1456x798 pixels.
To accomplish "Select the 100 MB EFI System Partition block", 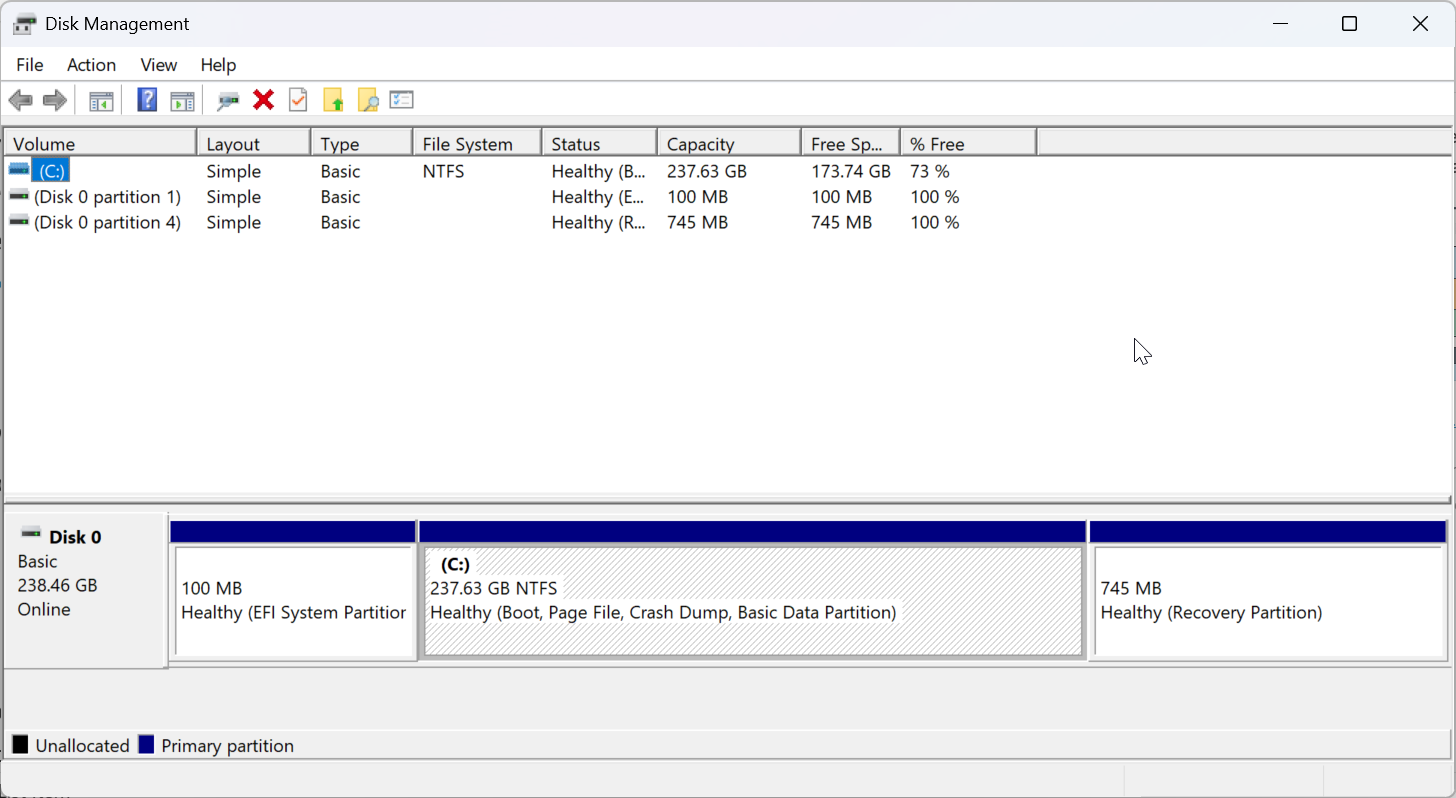I will pyautogui.click(x=293, y=601).
